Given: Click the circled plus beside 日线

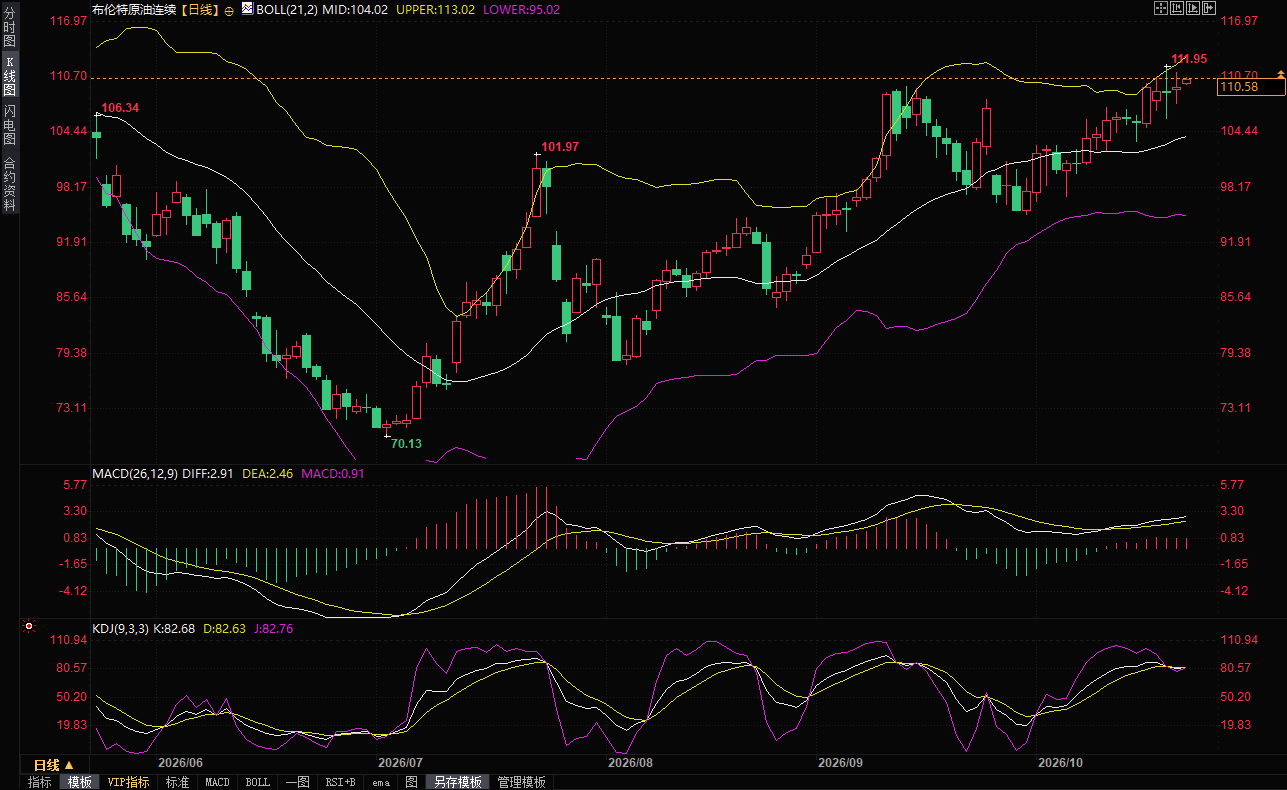Looking at the screenshot, I should point(229,10).
